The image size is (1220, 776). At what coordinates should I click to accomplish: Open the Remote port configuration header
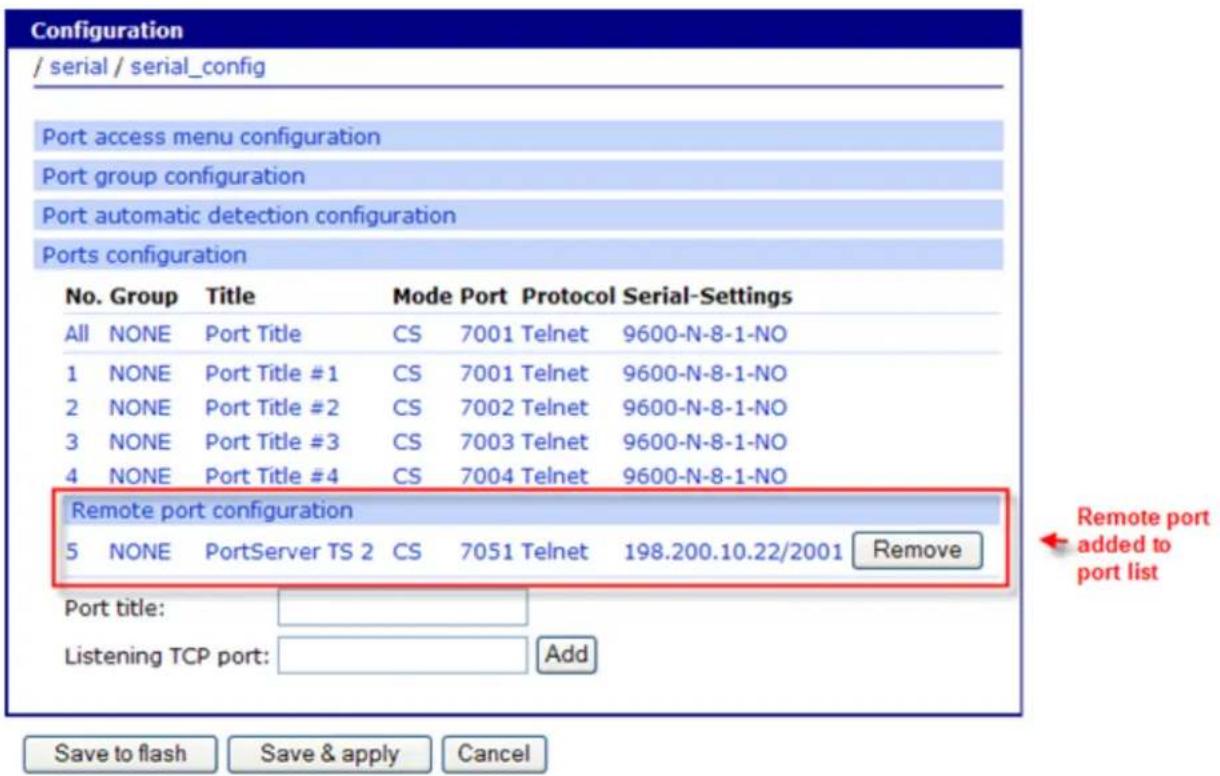532,510
